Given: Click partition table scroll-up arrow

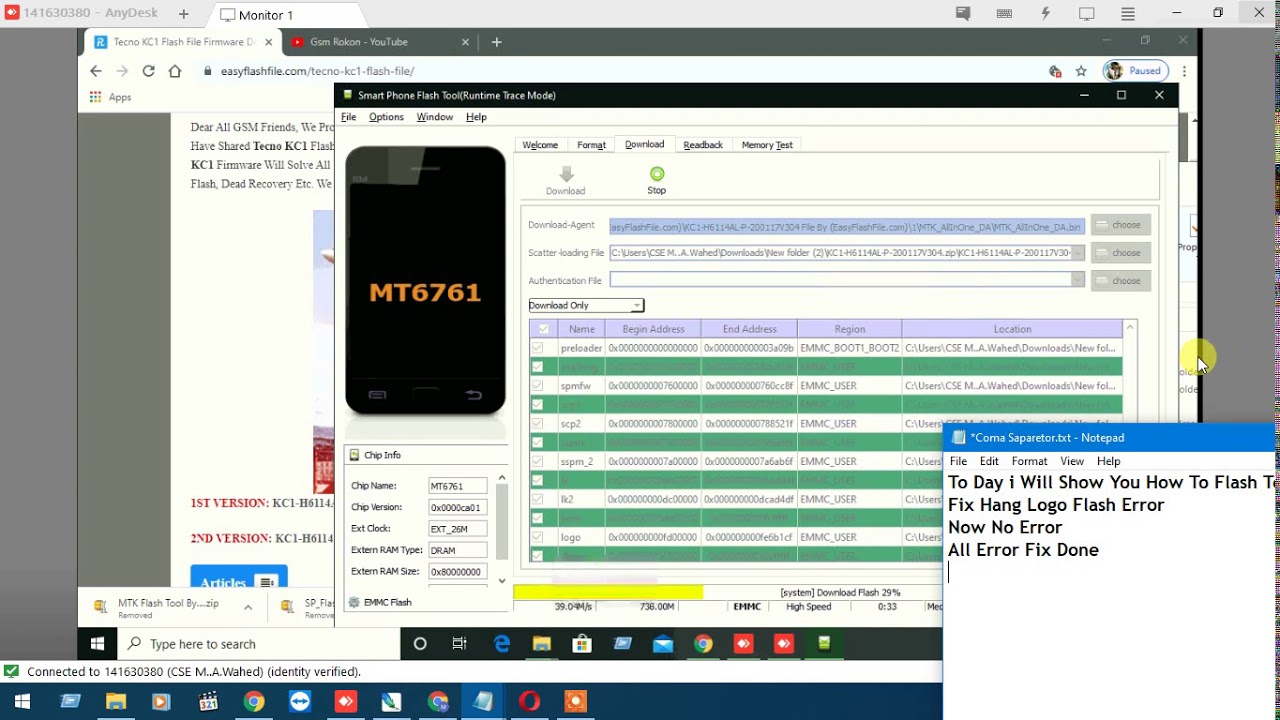Looking at the screenshot, I should (1130, 328).
